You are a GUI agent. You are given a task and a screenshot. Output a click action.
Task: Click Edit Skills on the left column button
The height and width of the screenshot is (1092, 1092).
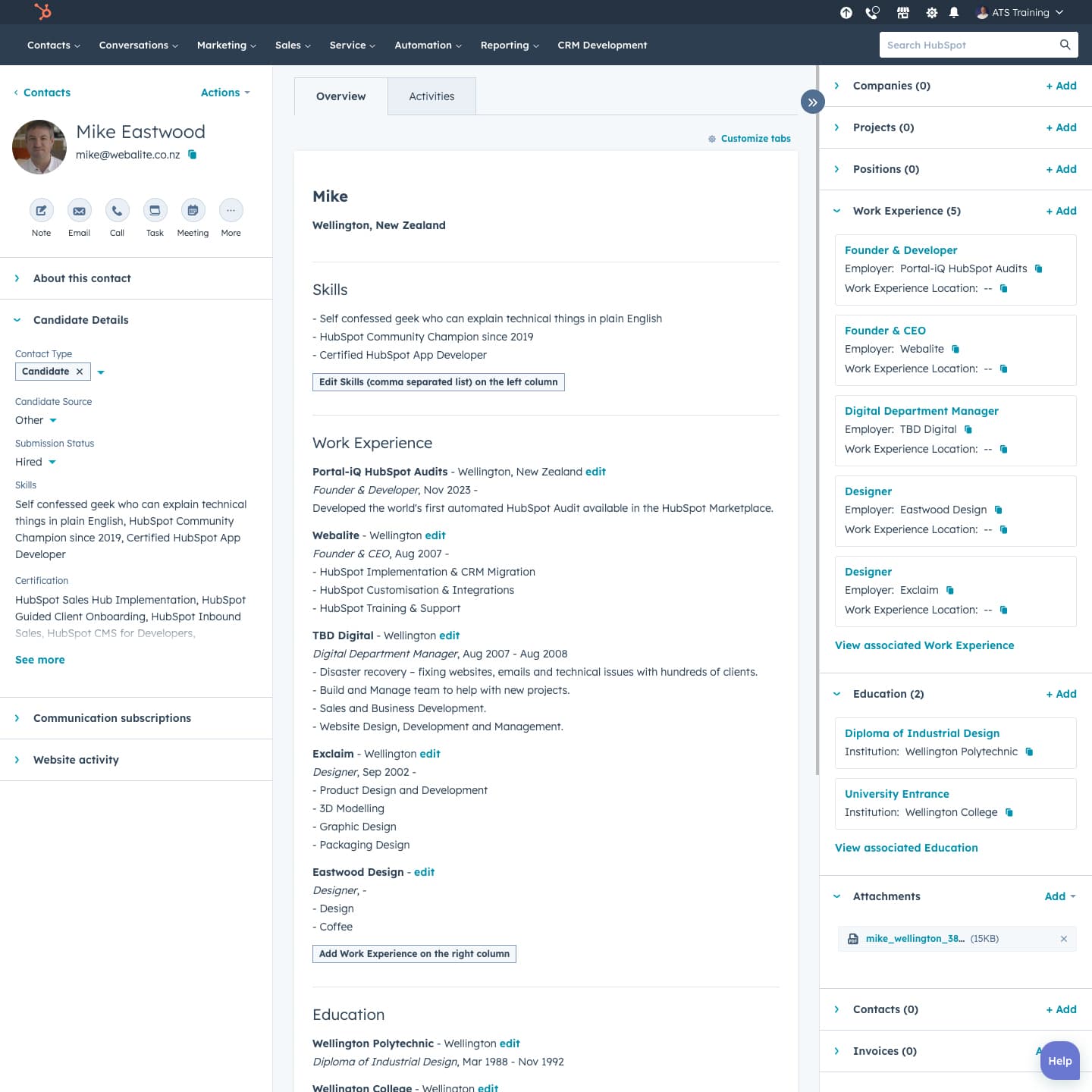click(x=438, y=382)
